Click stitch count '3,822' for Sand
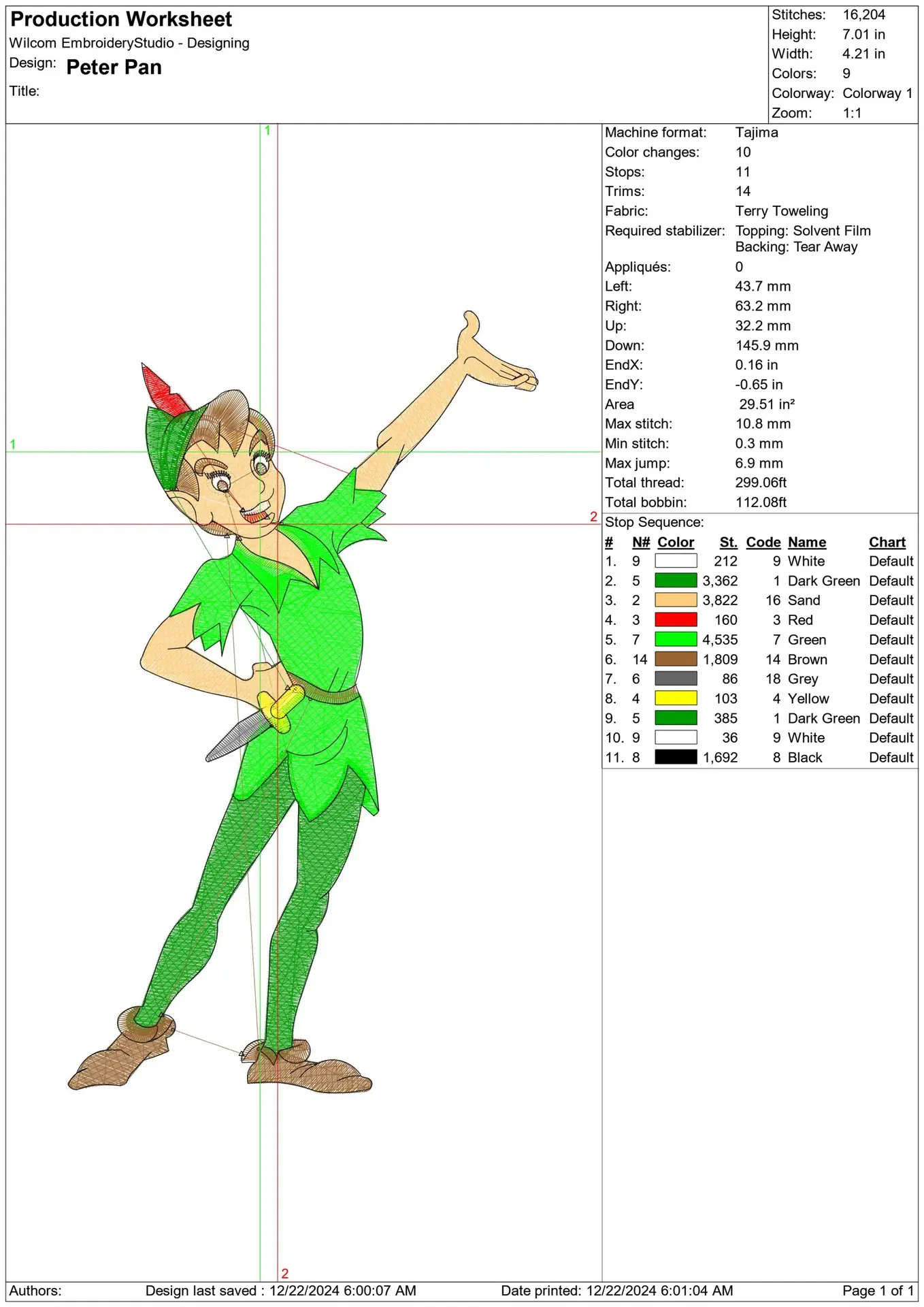 [x=720, y=600]
